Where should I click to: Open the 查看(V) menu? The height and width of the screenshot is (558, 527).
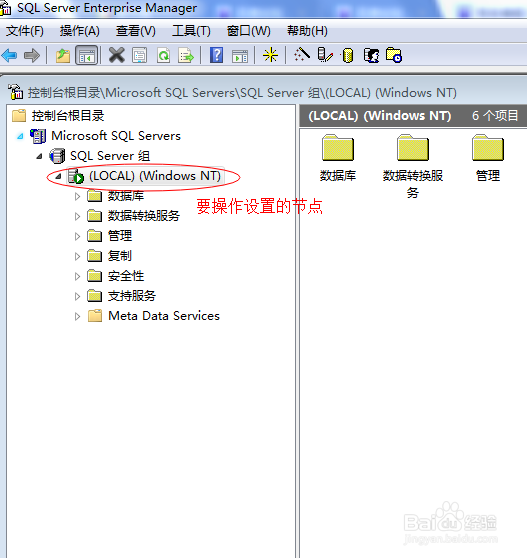tap(136, 31)
